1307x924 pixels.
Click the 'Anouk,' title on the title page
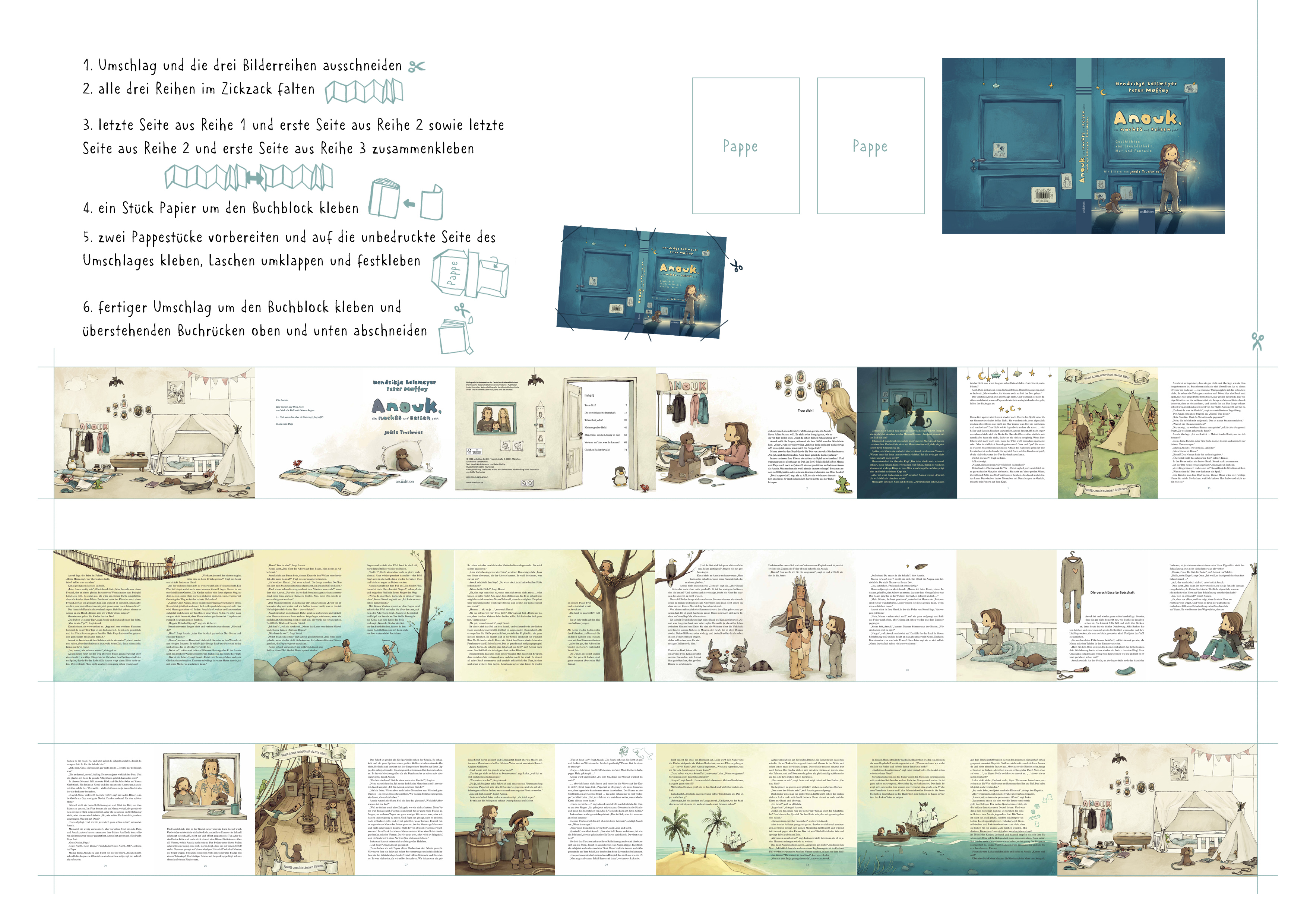click(406, 405)
